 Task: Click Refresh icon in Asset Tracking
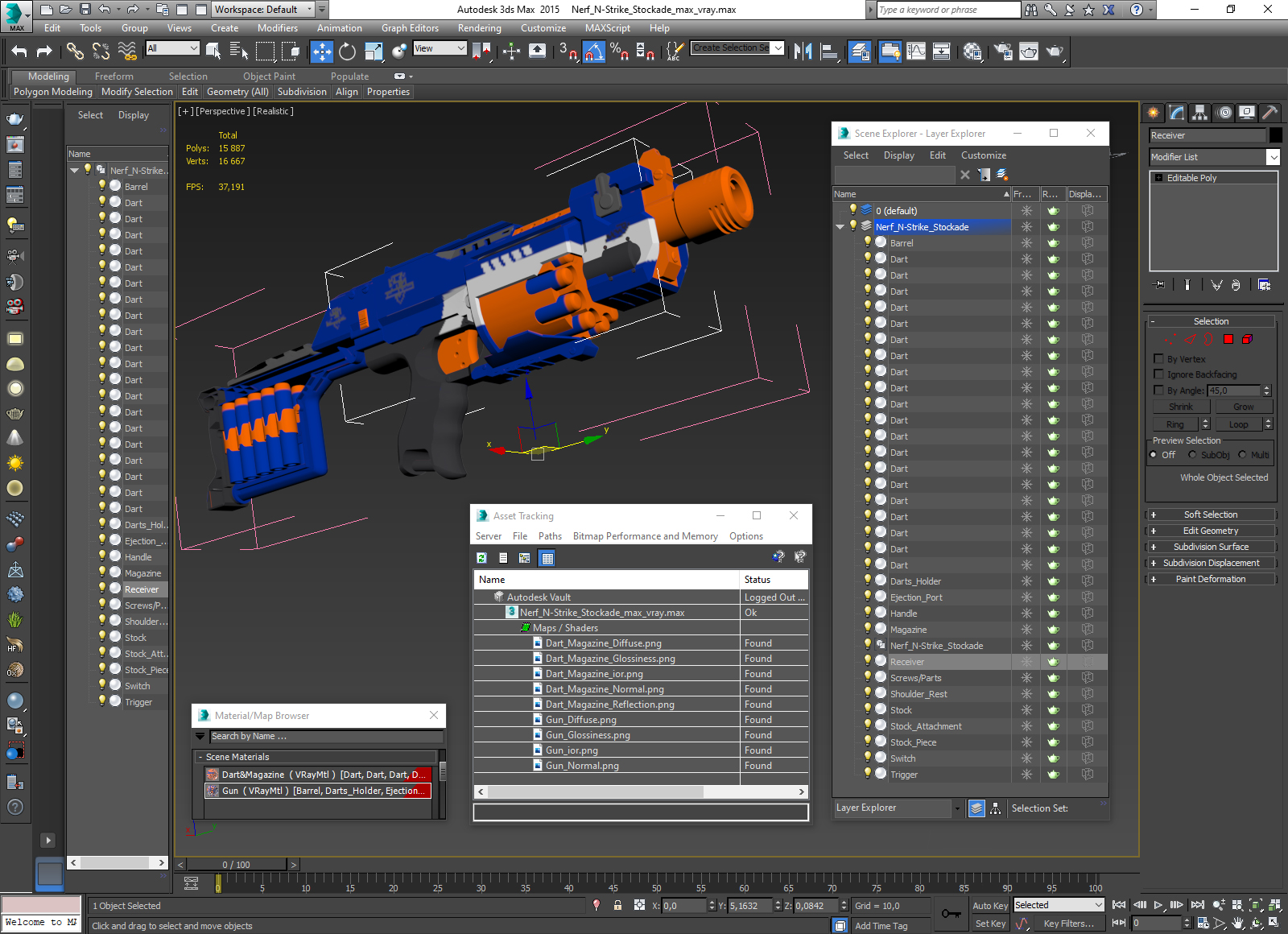[481, 558]
